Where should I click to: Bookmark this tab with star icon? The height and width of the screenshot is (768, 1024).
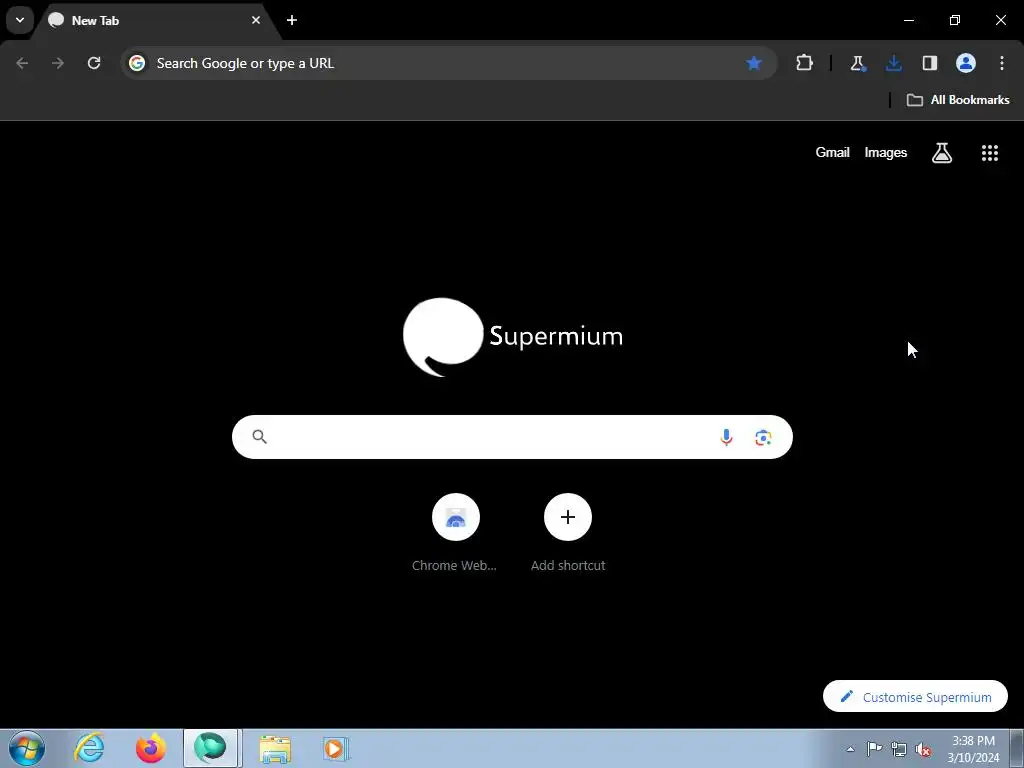tap(754, 63)
